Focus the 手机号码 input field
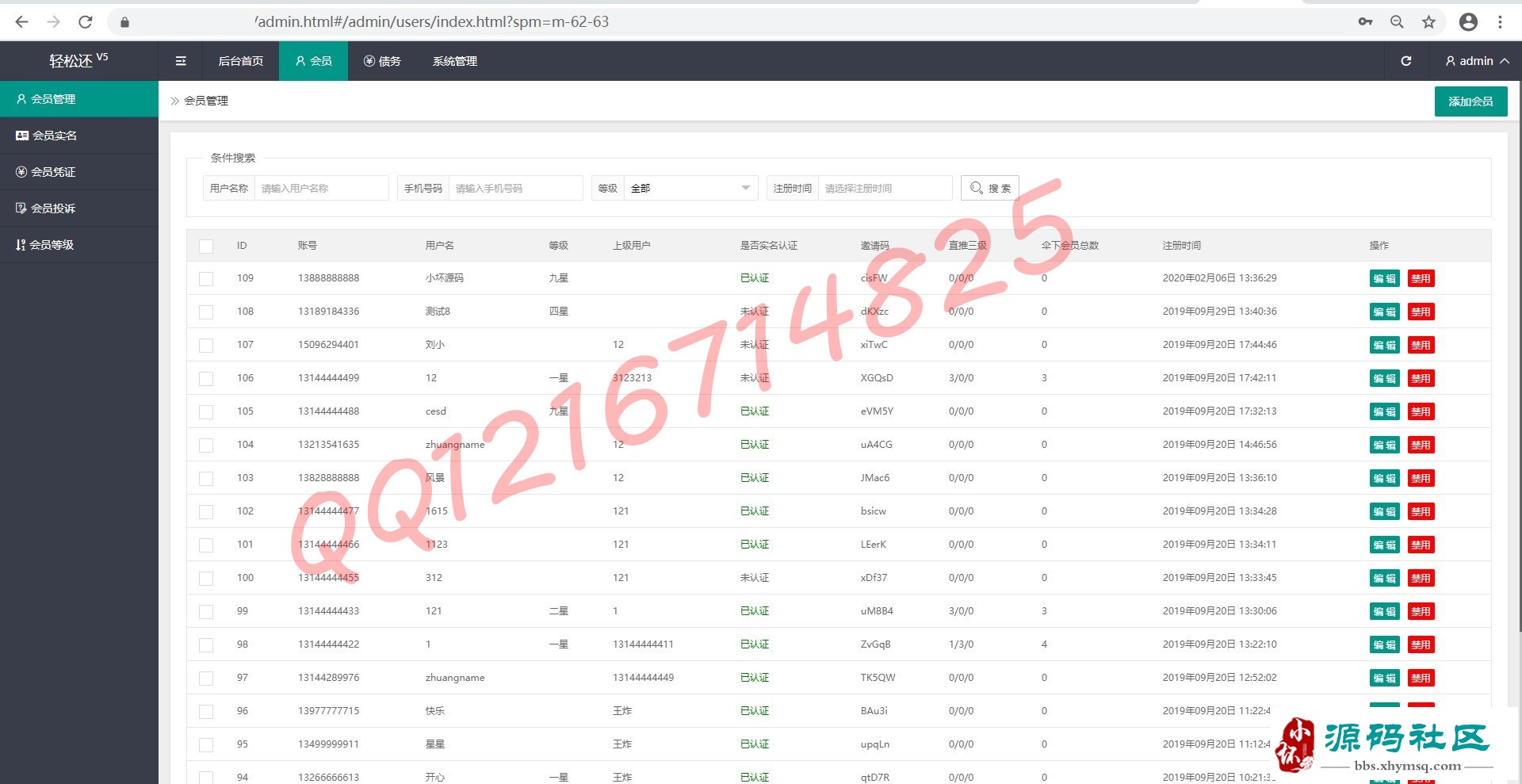 (x=515, y=188)
